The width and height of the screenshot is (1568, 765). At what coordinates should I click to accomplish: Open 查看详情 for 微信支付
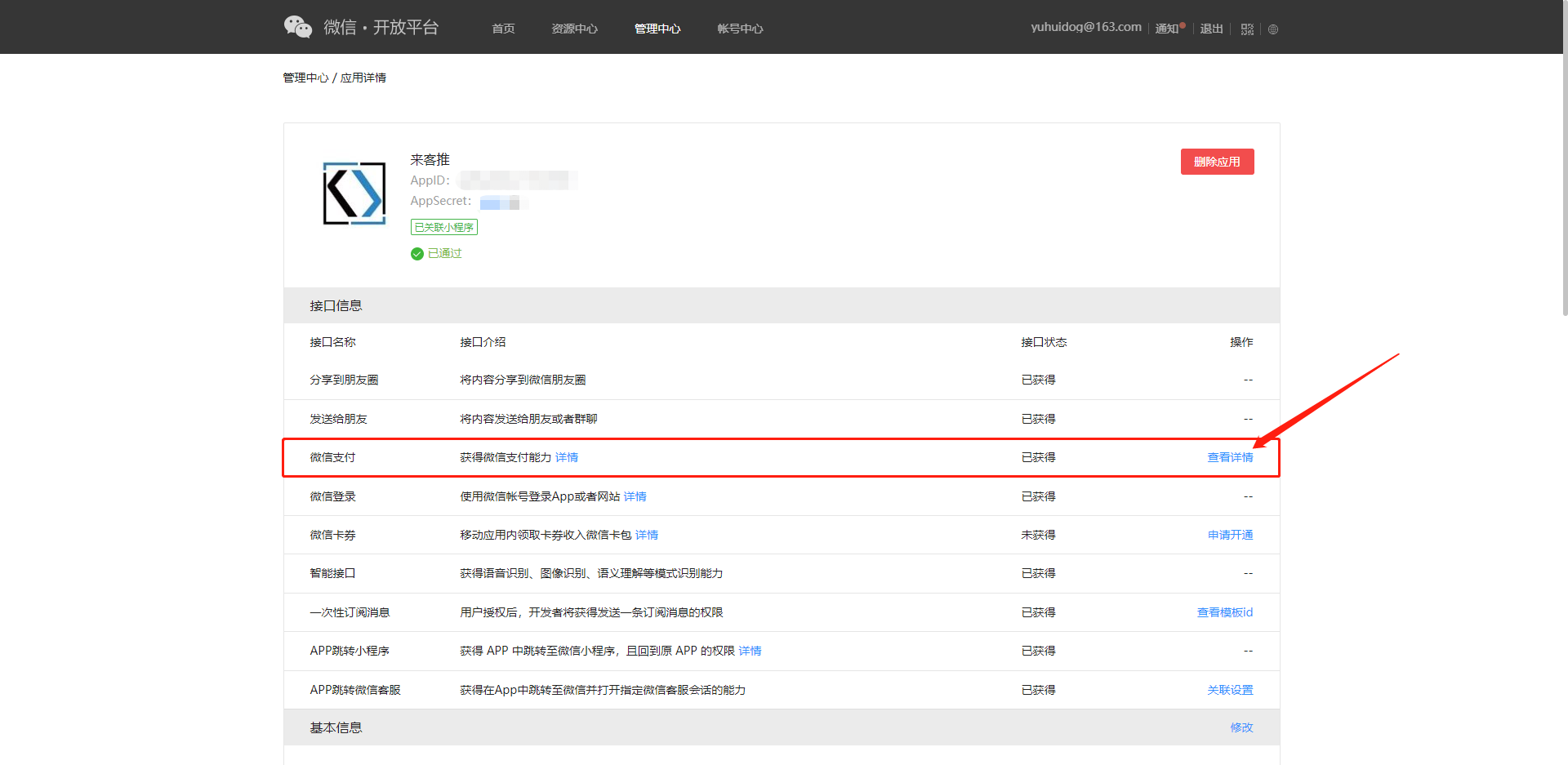[x=1230, y=457]
